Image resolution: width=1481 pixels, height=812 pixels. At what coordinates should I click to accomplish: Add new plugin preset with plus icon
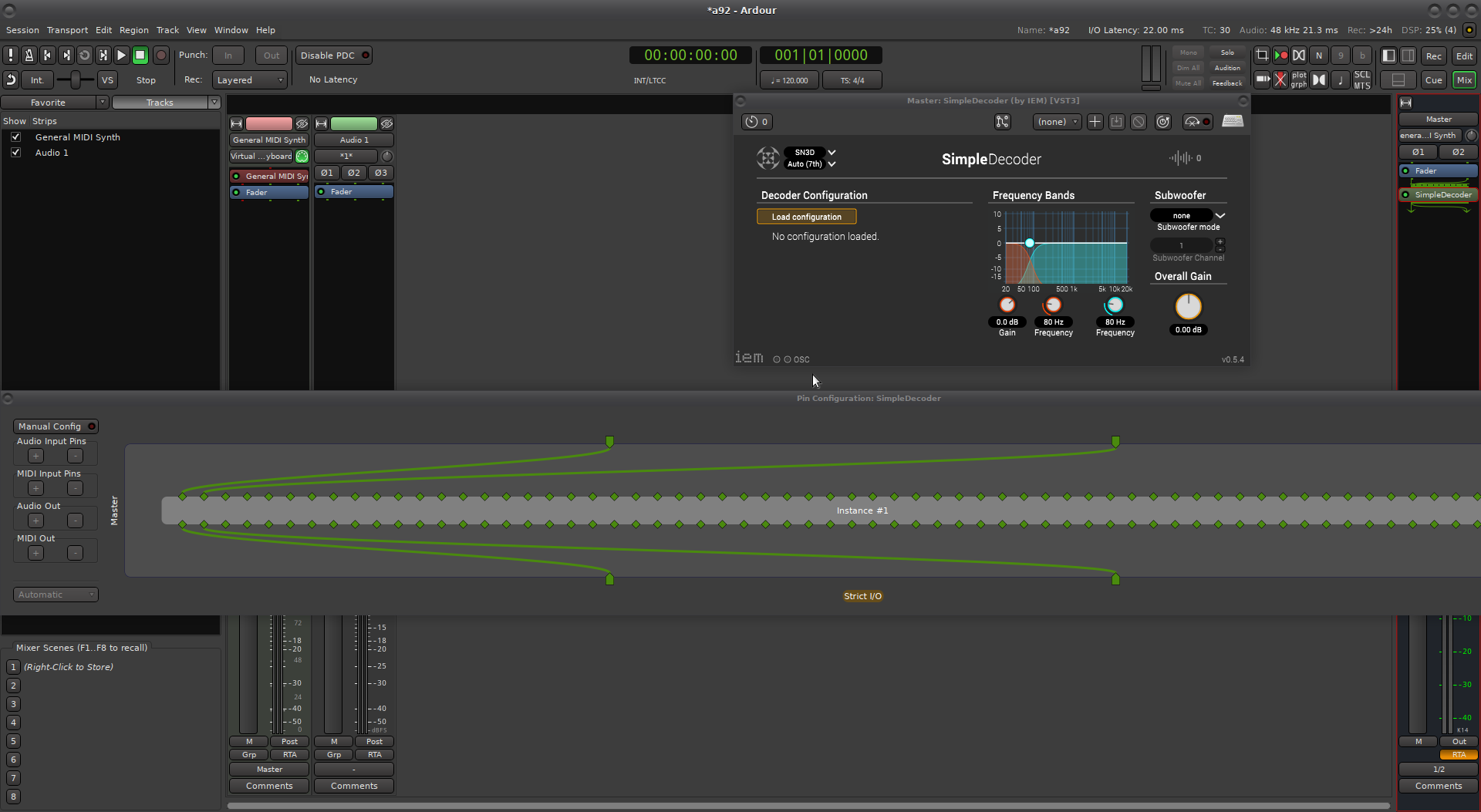click(1095, 122)
